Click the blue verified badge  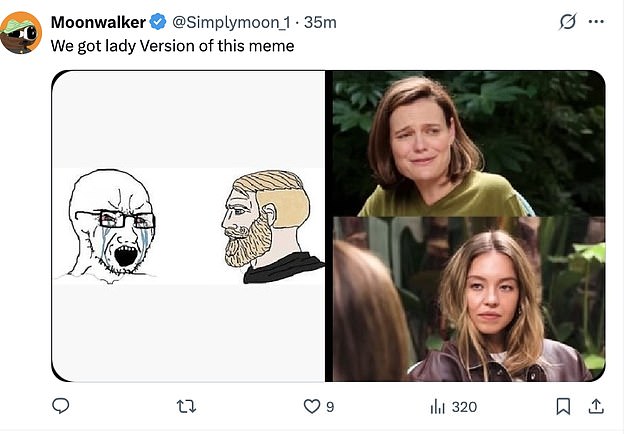click(x=158, y=22)
